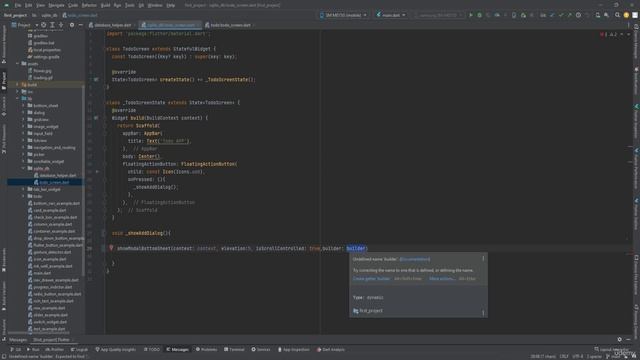This screenshot has width=640, height=360.
Task: Select card_example.dart in the project tree
Action: [47, 210]
